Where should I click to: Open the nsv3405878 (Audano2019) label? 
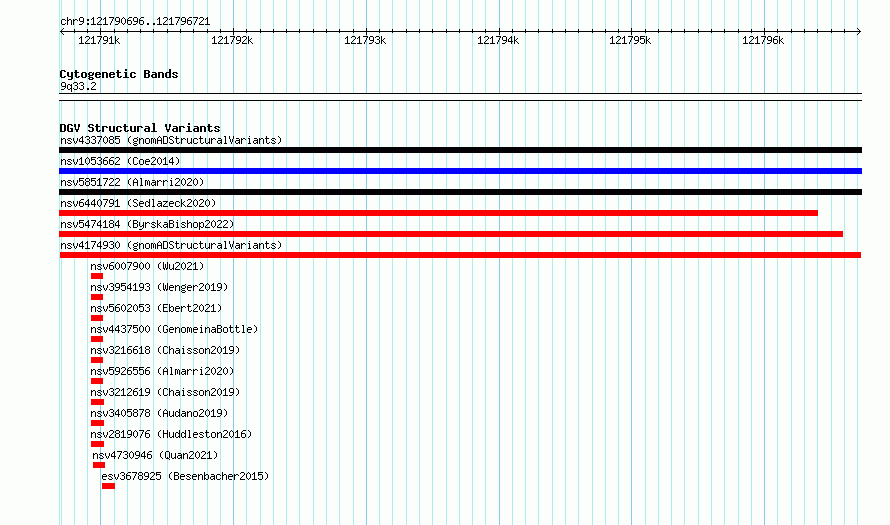tap(159, 413)
